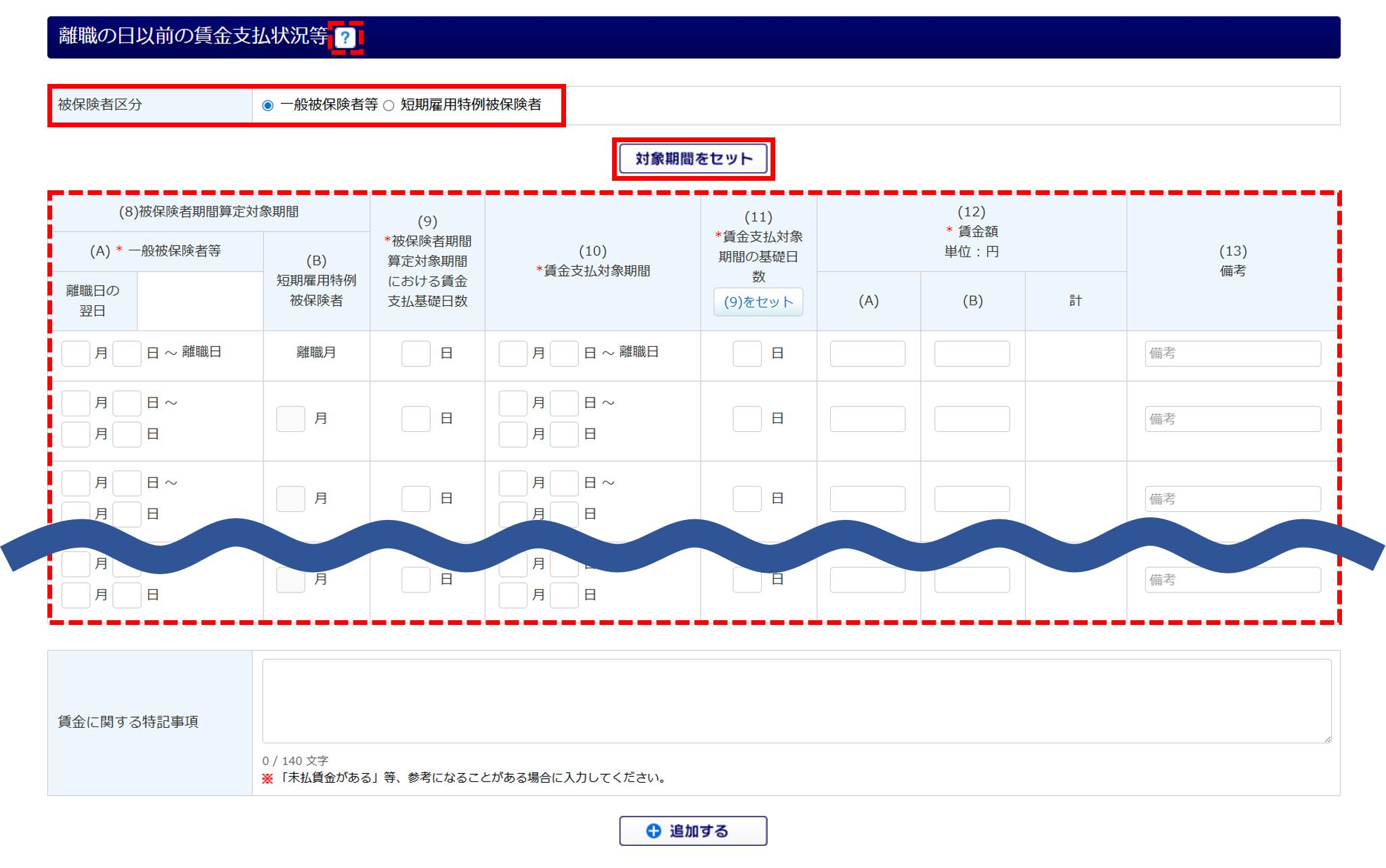Click second row wage amount (A) field
The width and height of the screenshot is (1386, 868).
coord(867,419)
